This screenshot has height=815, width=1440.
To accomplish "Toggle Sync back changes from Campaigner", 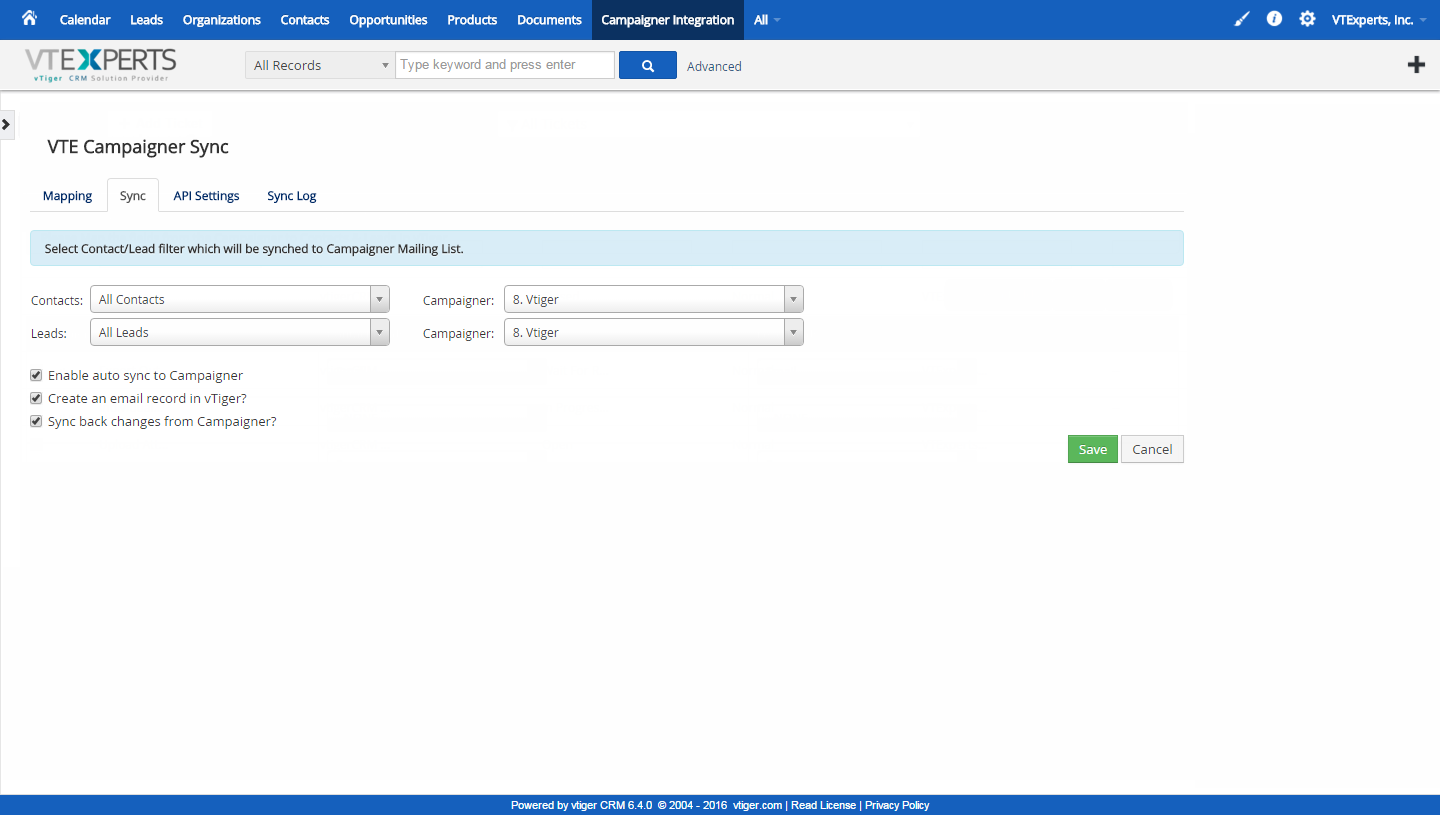I will [x=36, y=421].
